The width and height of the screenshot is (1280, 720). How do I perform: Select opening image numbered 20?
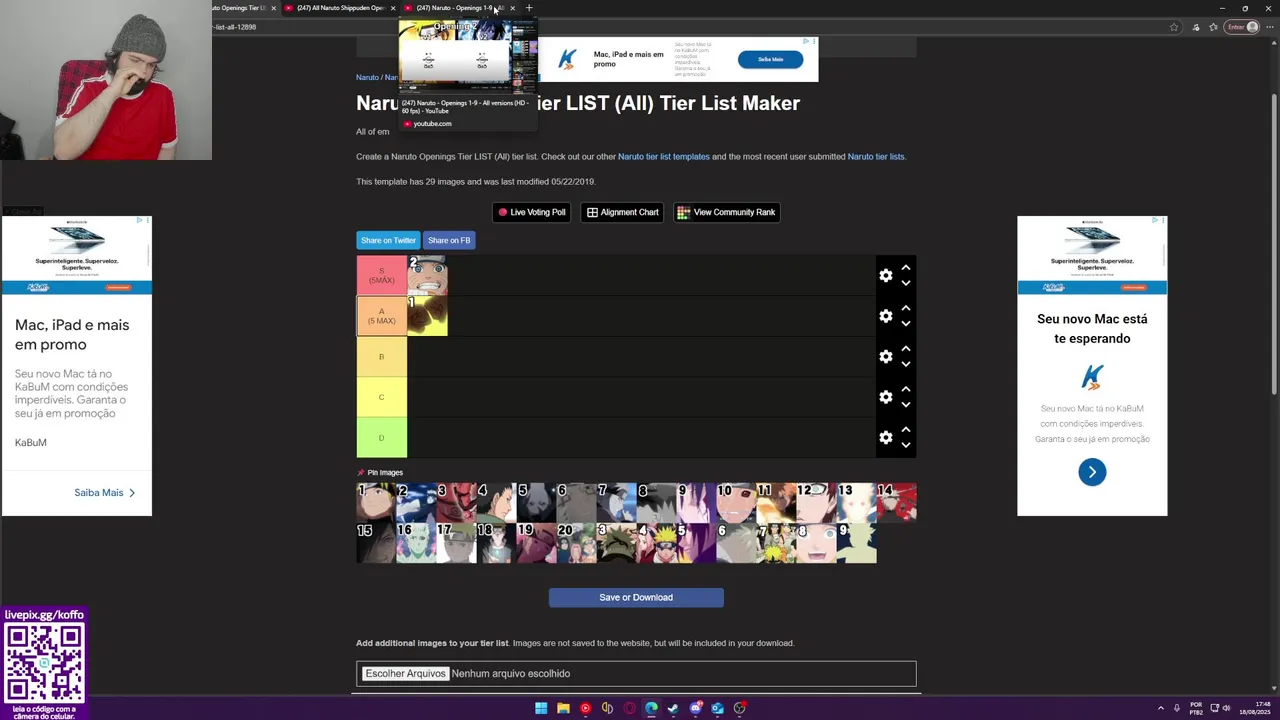pos(576,543)
